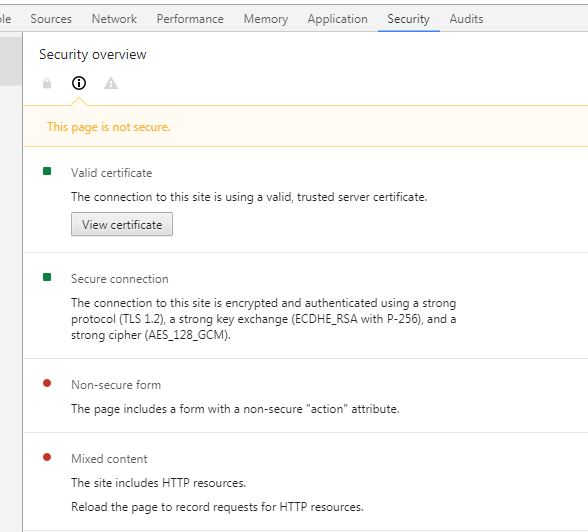Open the Performance tab

tap(190, 19)
